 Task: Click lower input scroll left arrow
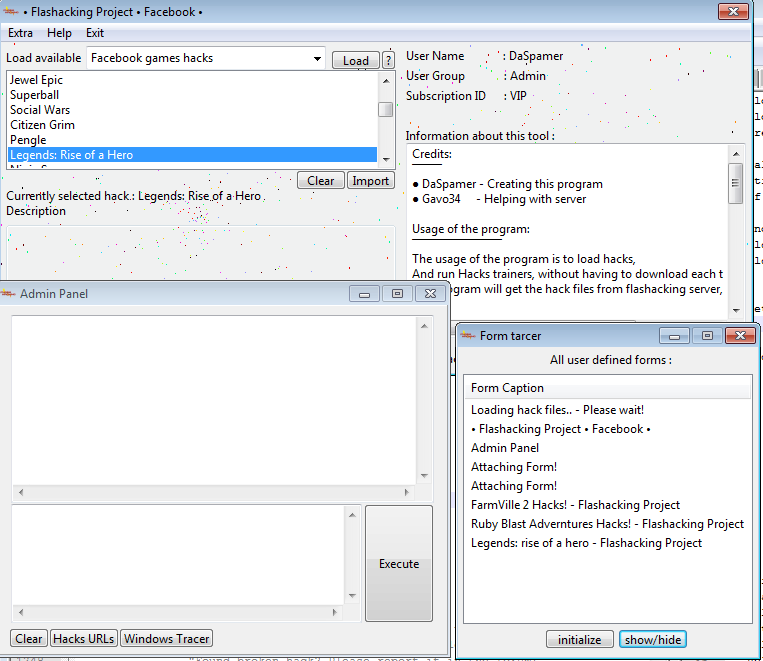click(x=21, y=612)
